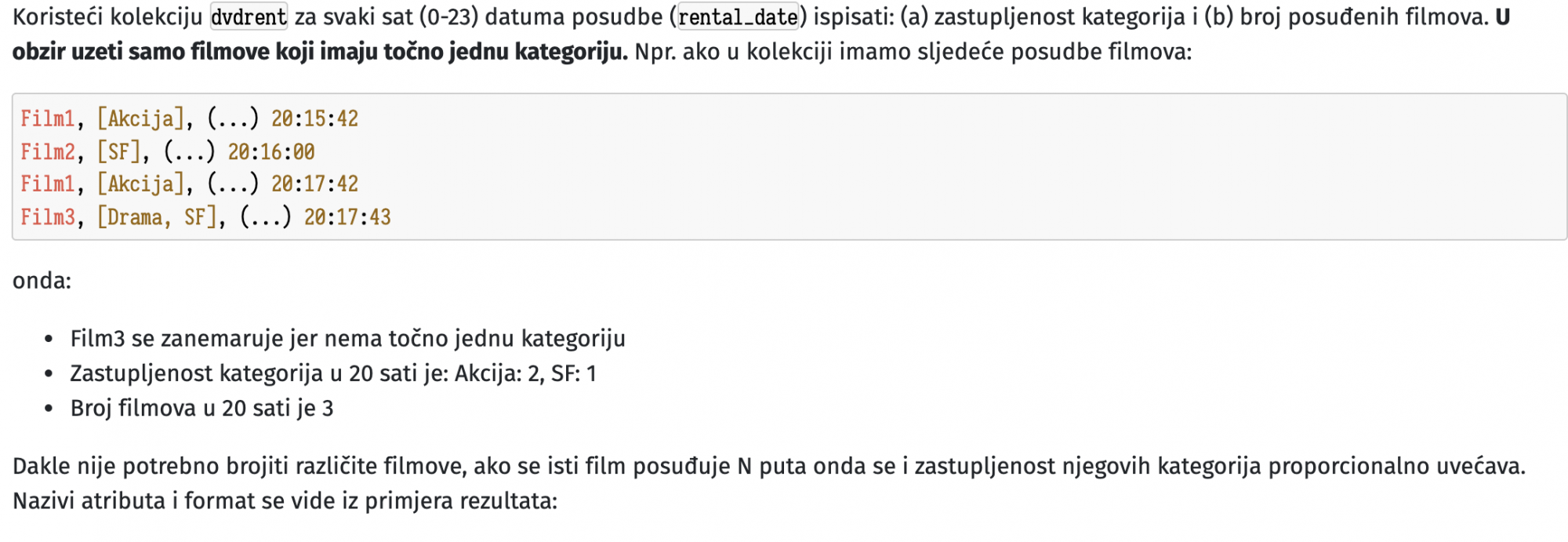This screenshot has width=1568, height=542.
Task: Click bullet item Broj filmova u 20 sati
Action: (x=201, y=408)
